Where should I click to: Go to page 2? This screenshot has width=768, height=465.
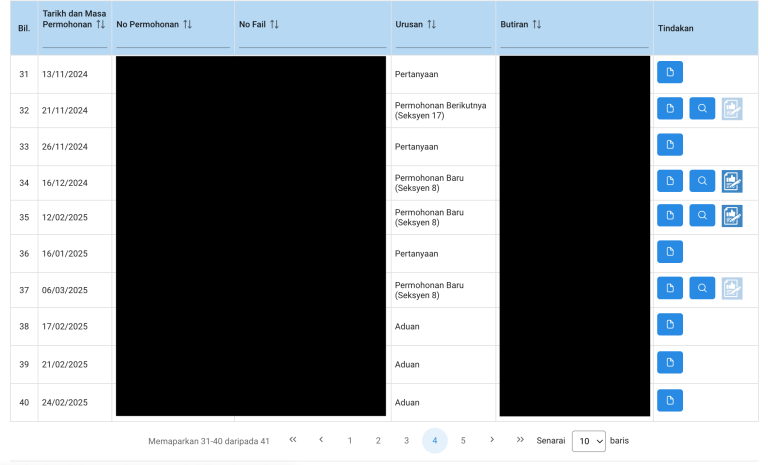coord(378,441)
